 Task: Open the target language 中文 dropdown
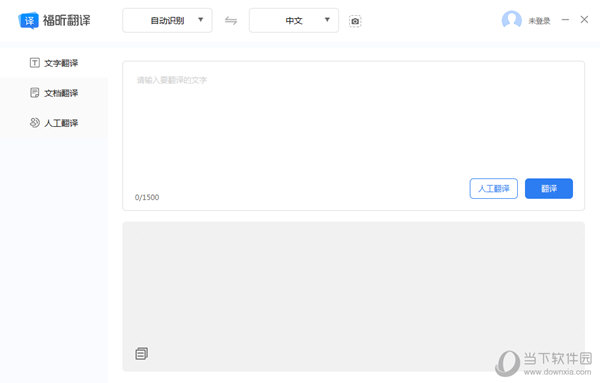(x=293, y=20)
